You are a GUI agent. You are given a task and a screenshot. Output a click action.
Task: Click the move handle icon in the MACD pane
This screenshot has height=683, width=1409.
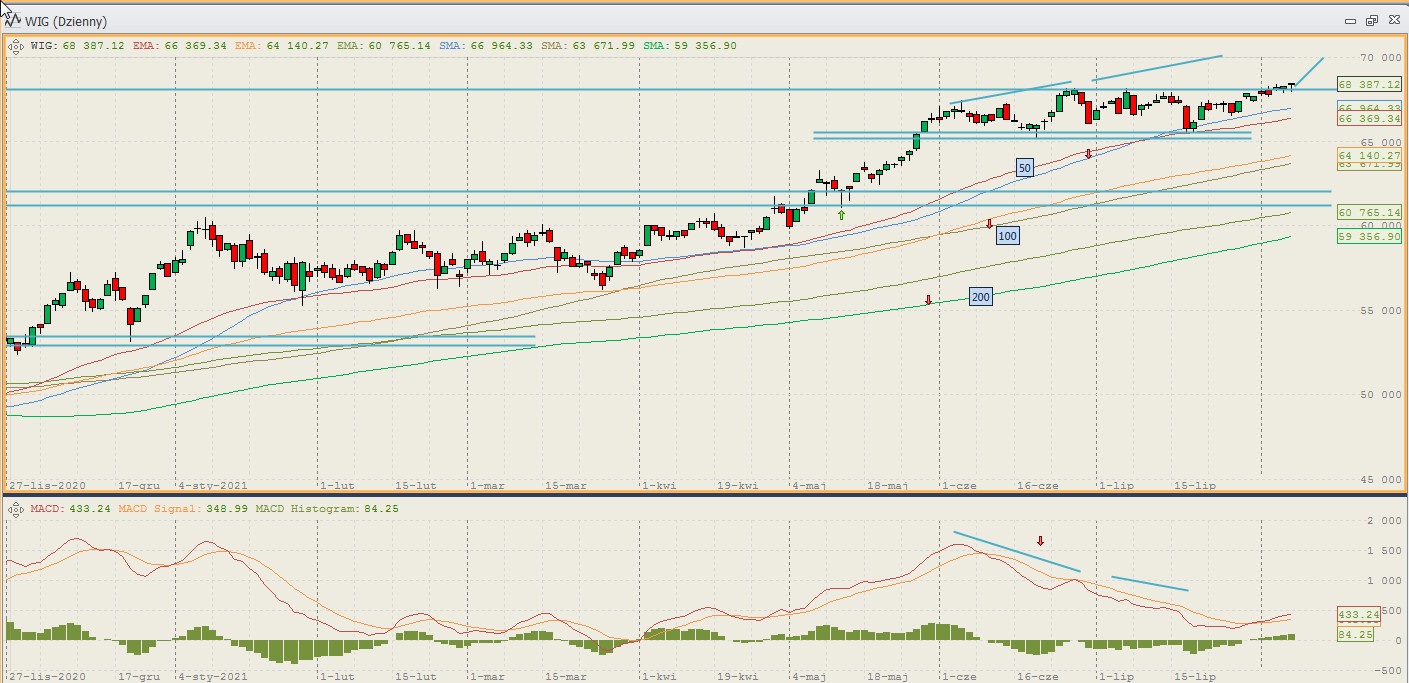pos(15,509)
